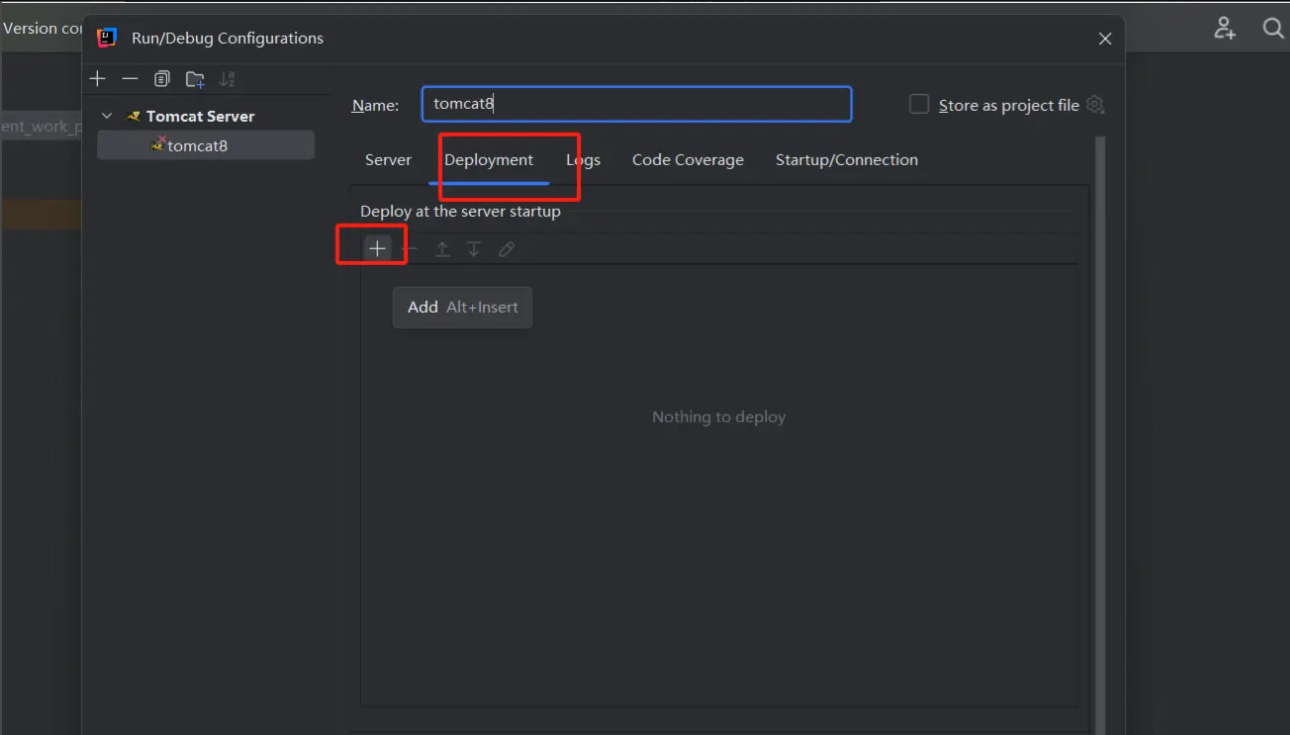1290x735 pixels.
Task: Click the dialog's vertical scrollbar
Action: tap(1101, 435)
